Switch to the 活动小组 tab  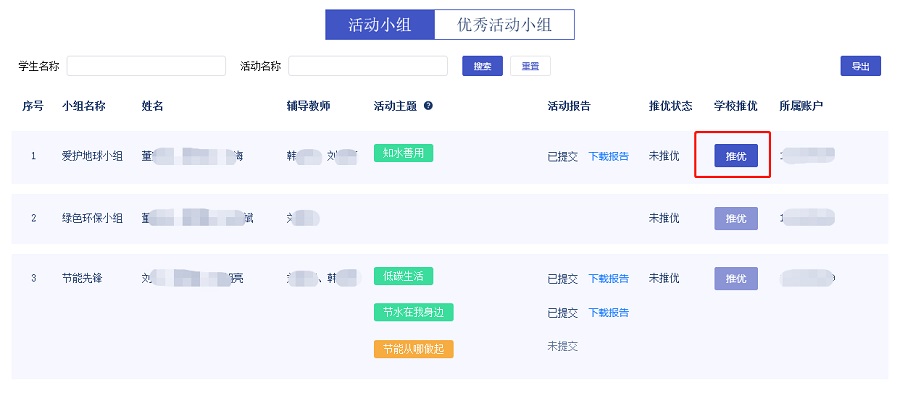379,25
